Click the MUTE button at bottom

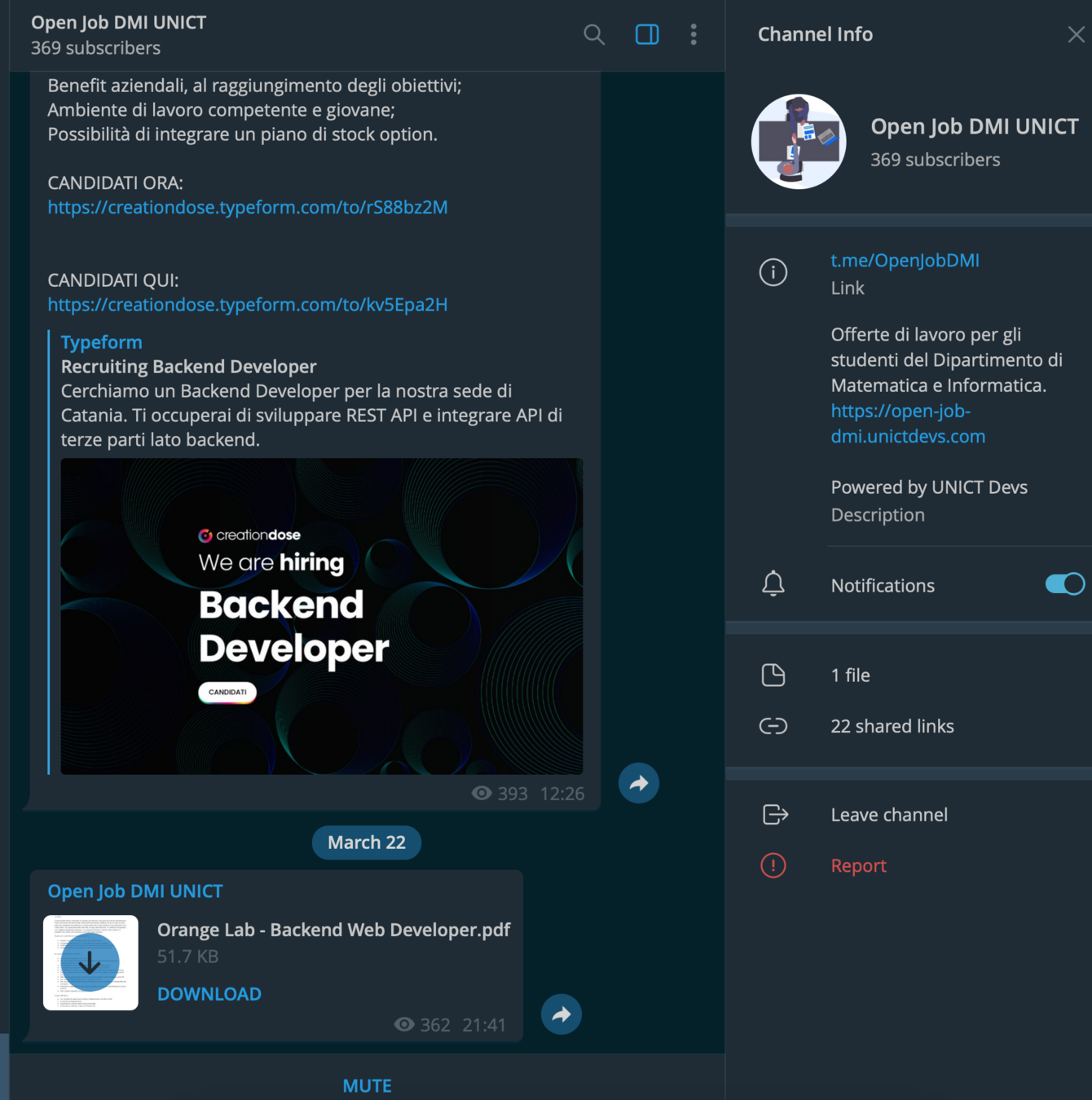[x=368, y=1085]
